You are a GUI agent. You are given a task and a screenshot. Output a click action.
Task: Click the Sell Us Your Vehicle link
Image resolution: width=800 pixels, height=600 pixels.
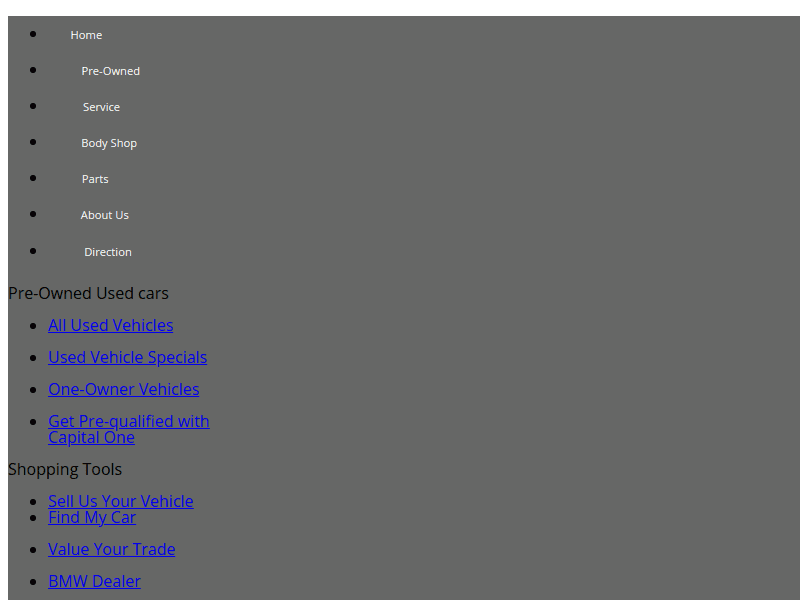(120, 501)
